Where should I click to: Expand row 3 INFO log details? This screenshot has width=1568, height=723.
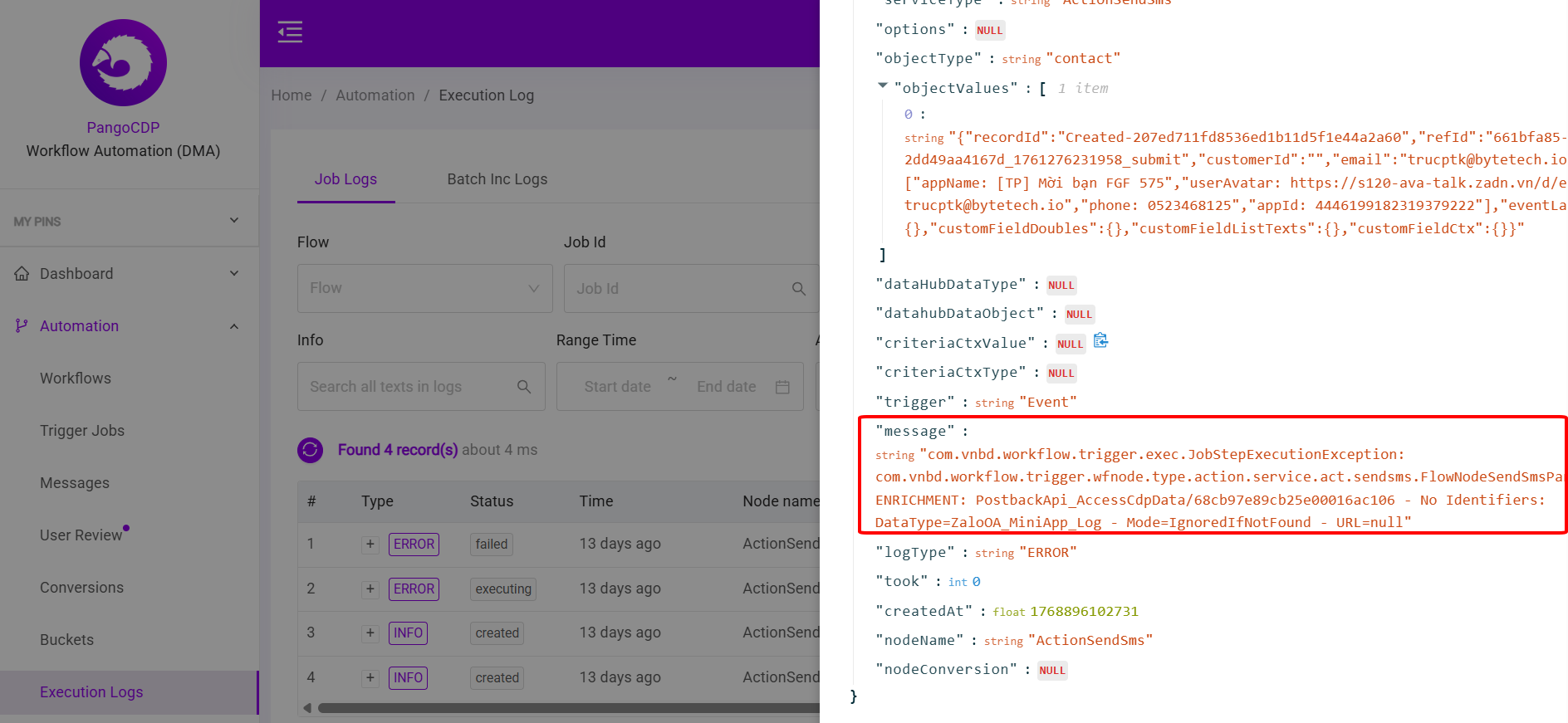(370, 633)
